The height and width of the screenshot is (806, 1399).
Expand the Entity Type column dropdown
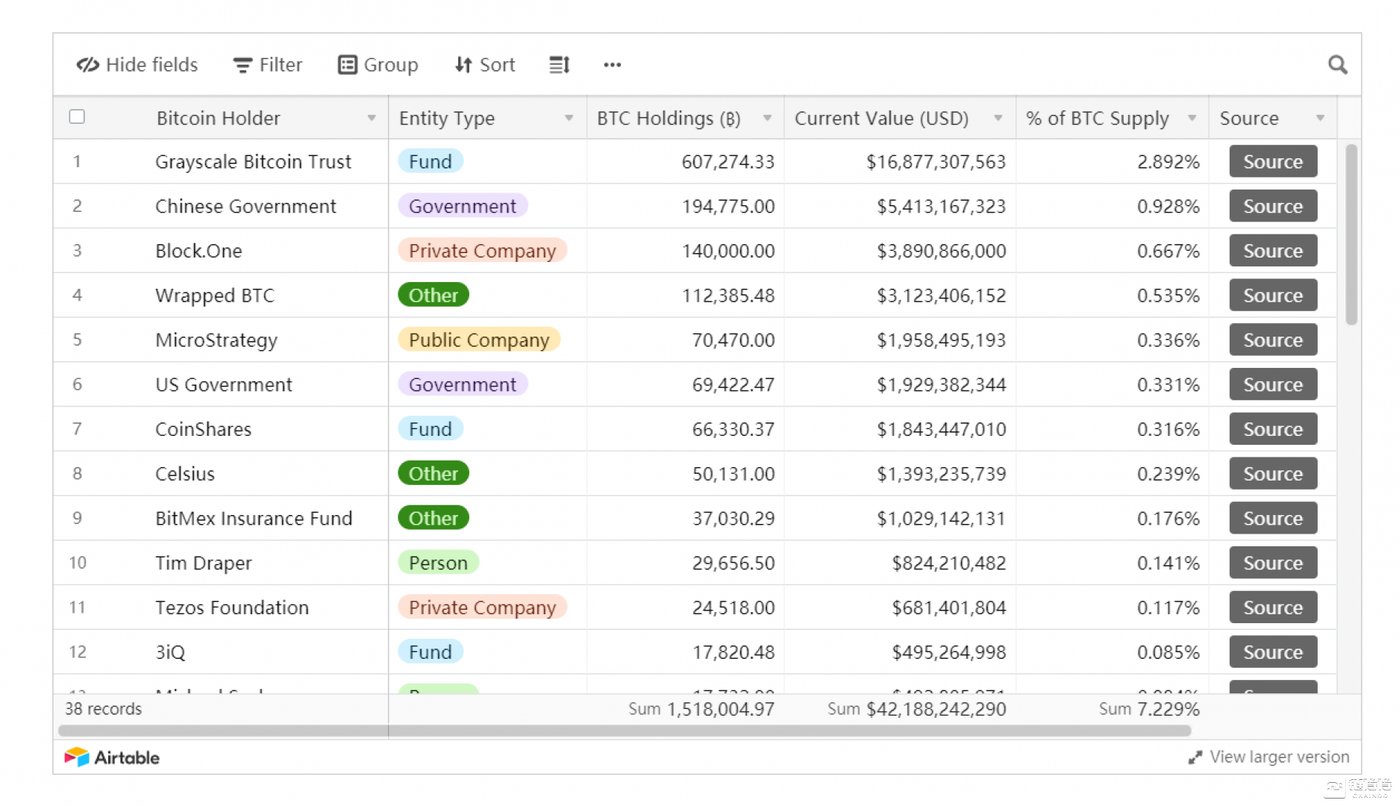[x=568, y=118]
